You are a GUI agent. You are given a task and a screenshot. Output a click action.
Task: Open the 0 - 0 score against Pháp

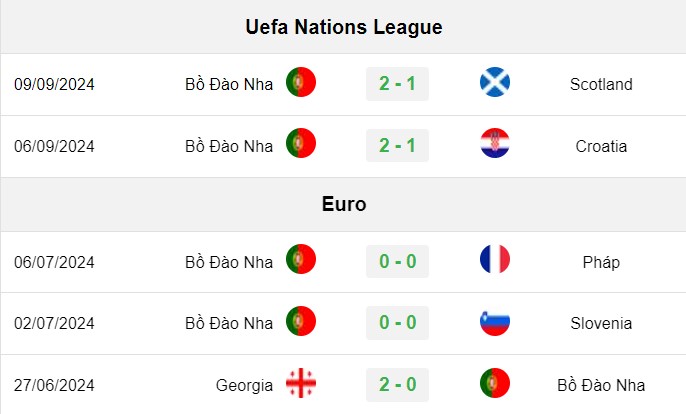point(397,261)
